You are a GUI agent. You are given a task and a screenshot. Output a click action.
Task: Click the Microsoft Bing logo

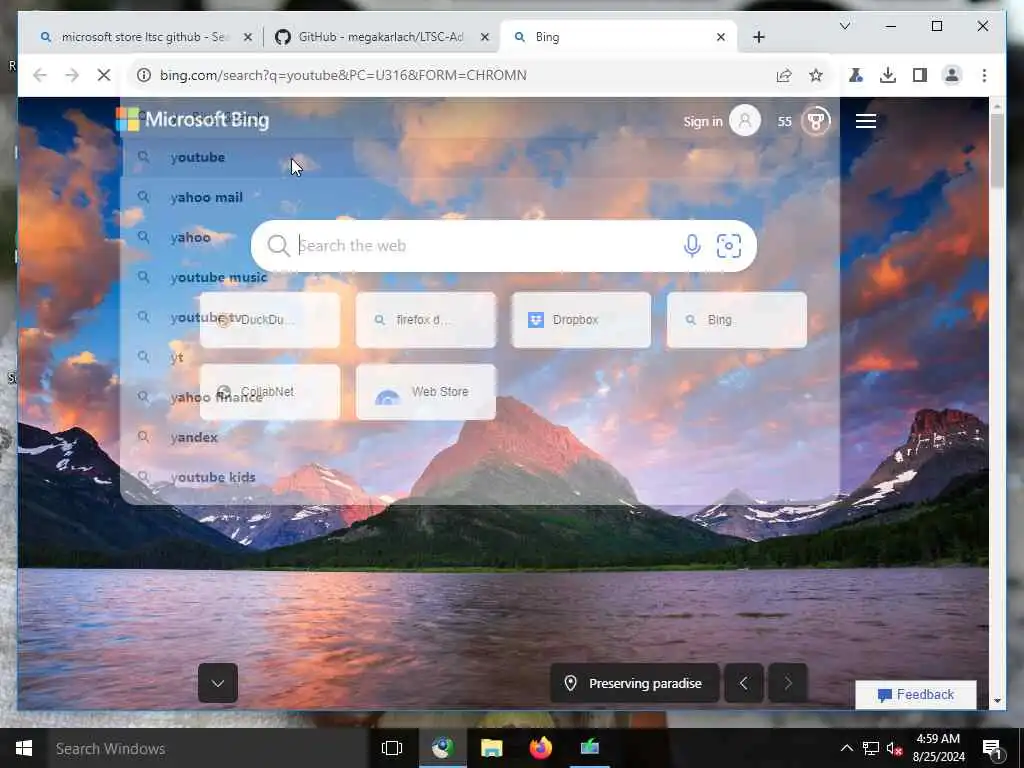tap(192, 120)
